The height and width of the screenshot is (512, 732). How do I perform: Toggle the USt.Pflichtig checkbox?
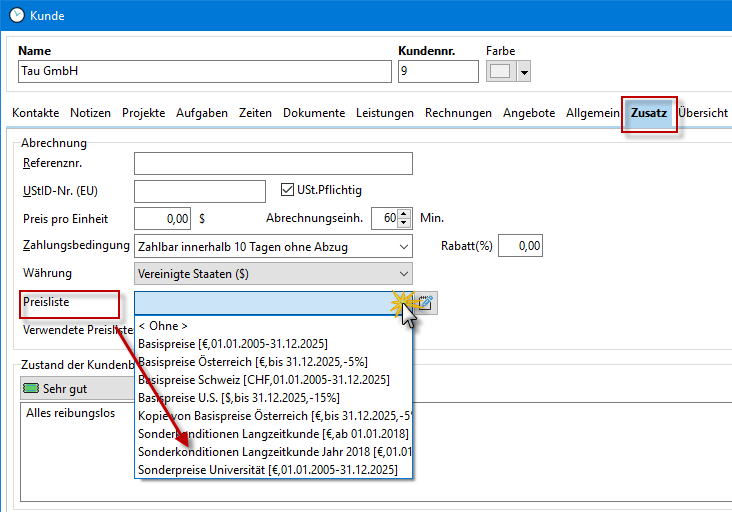(x=289, y=190)
